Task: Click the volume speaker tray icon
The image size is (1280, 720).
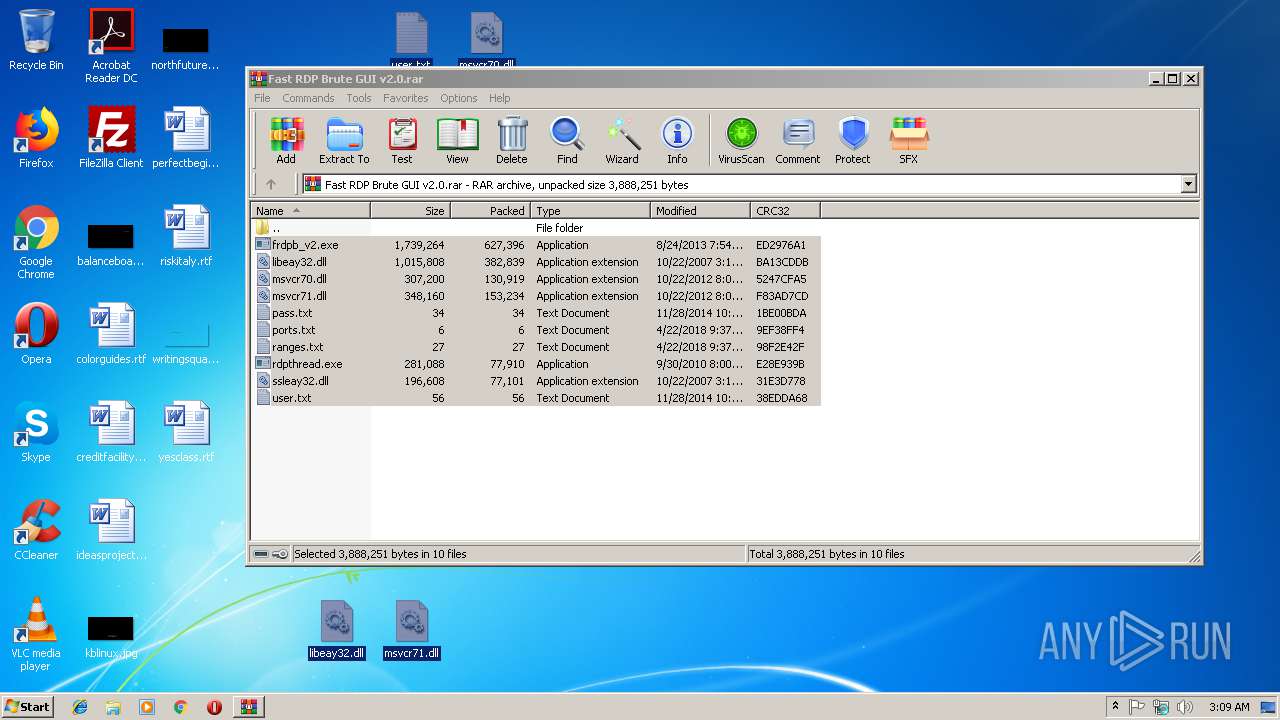Action: (x=1185, y=707)
